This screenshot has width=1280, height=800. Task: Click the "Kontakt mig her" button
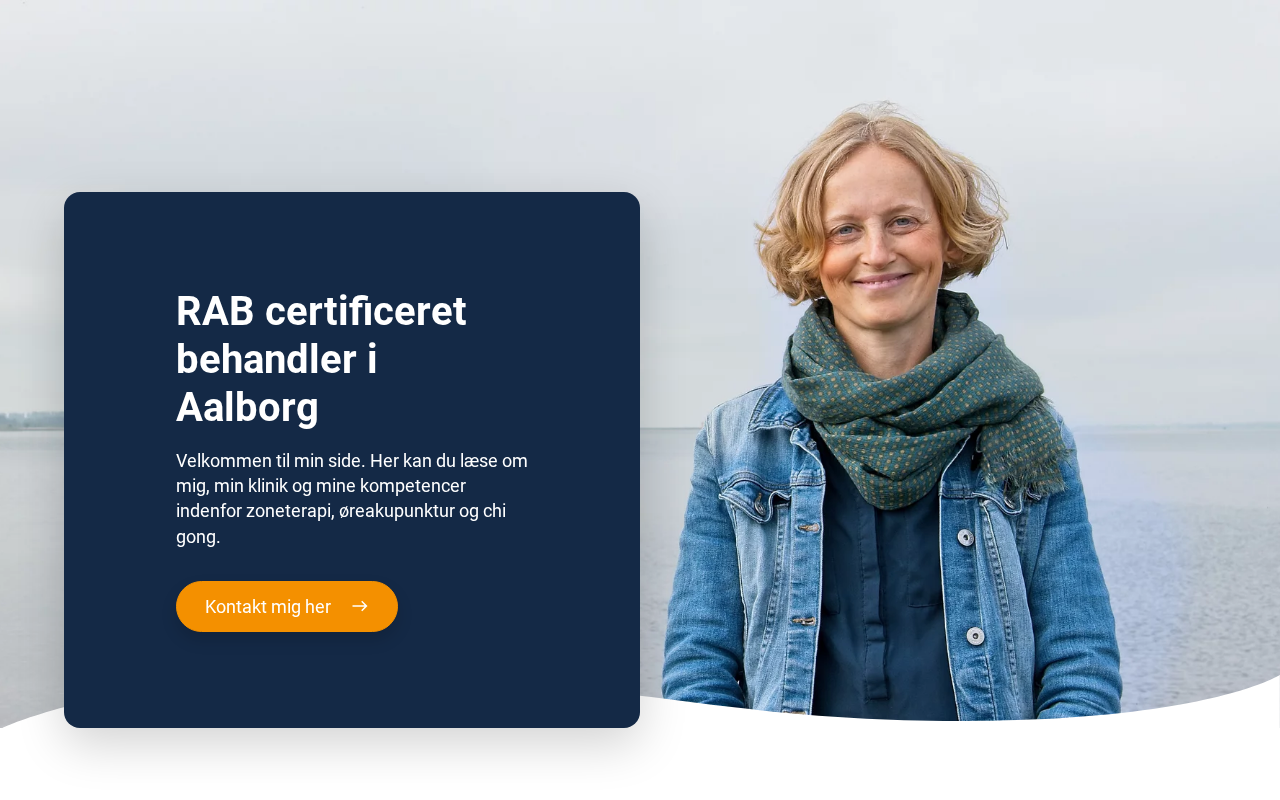[x=287, y=606]
